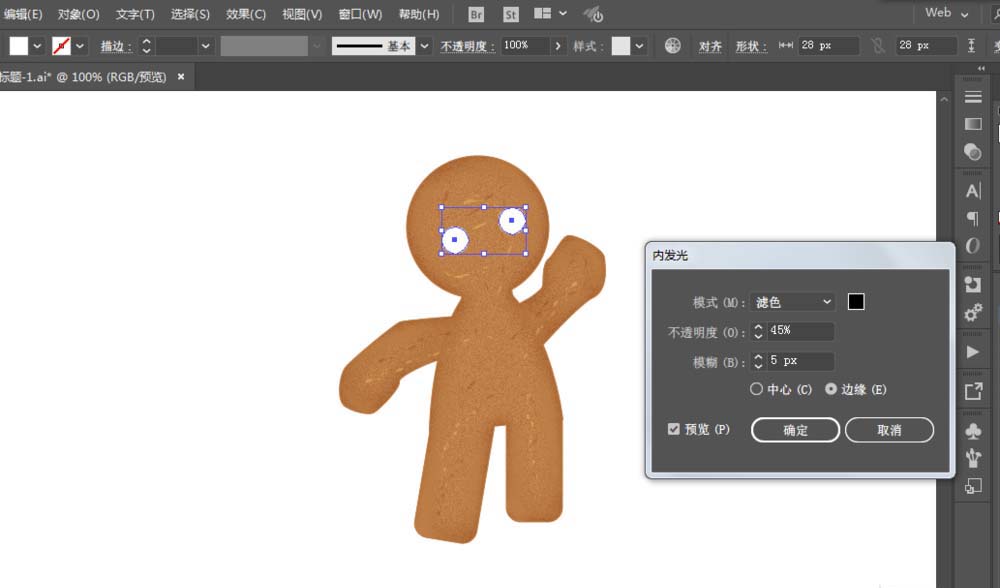Open the graphic style dropdown arrow
Screen dimensions: 1000x588
pyautogui.click(x=639, y=46)
